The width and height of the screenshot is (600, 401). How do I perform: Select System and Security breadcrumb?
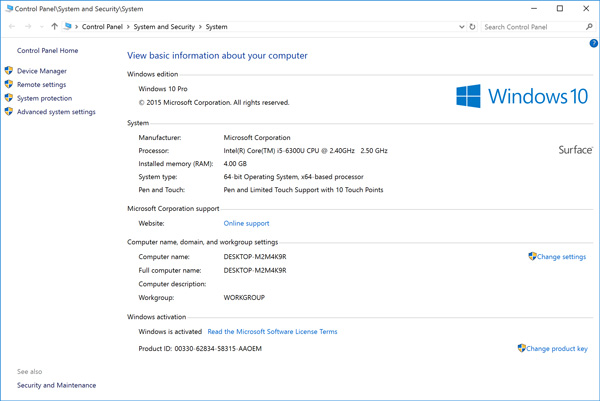click(164, 27)
